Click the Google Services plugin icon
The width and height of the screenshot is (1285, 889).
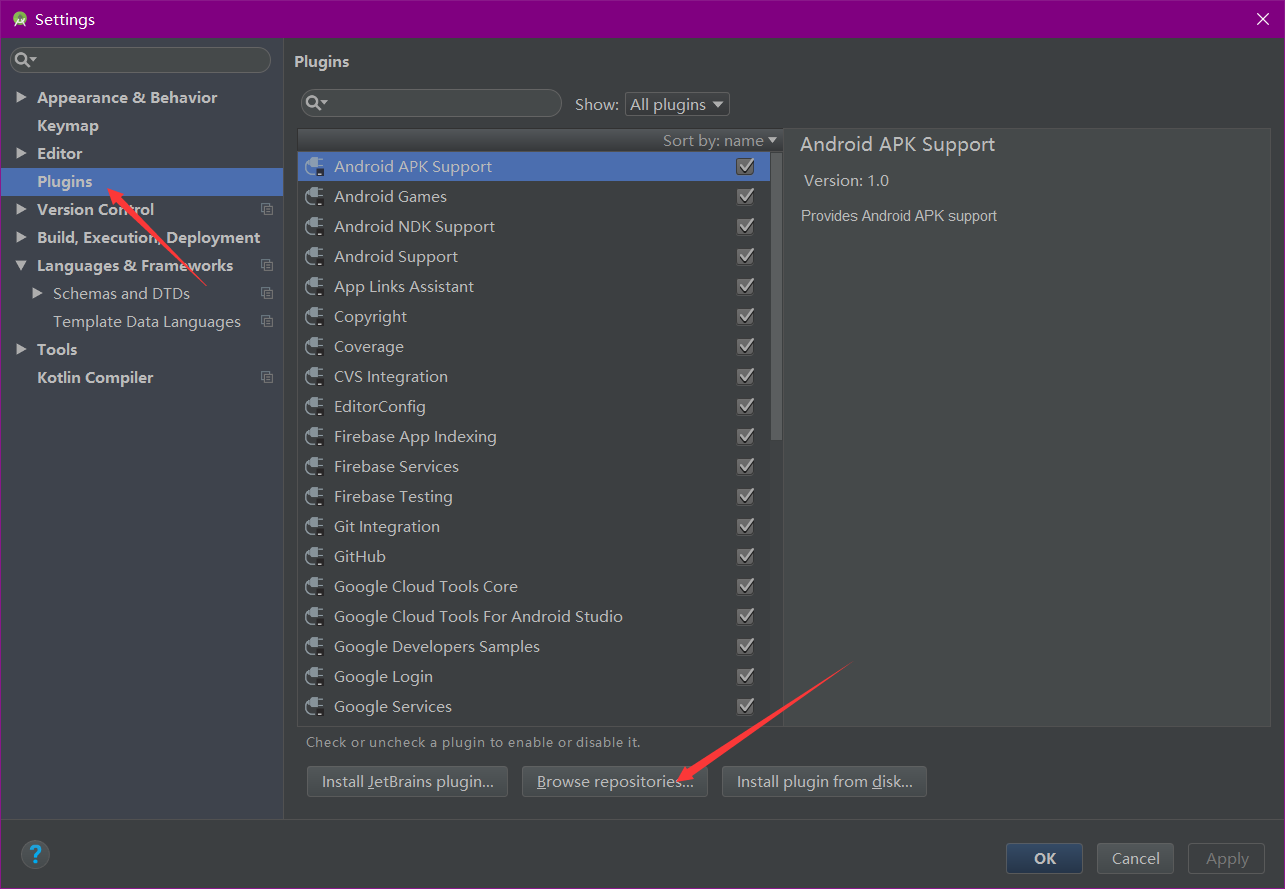point(315,707)
